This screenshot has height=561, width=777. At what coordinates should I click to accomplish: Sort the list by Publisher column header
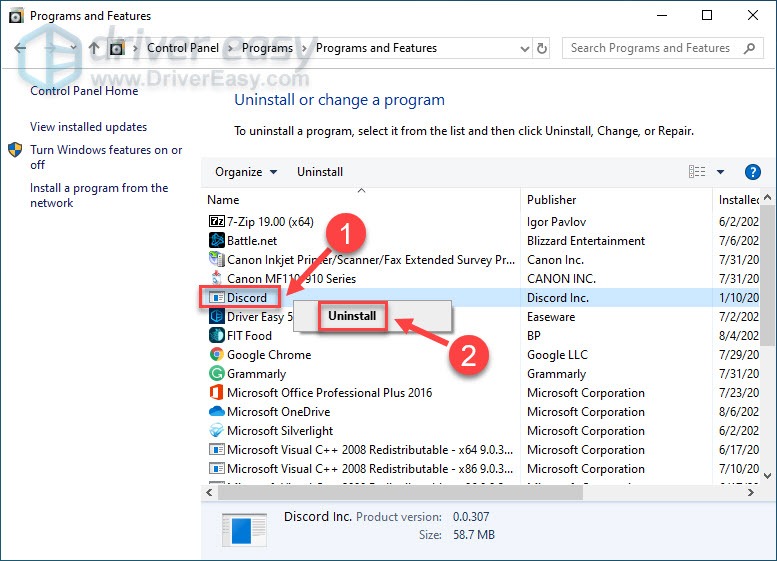pos(552,200)
